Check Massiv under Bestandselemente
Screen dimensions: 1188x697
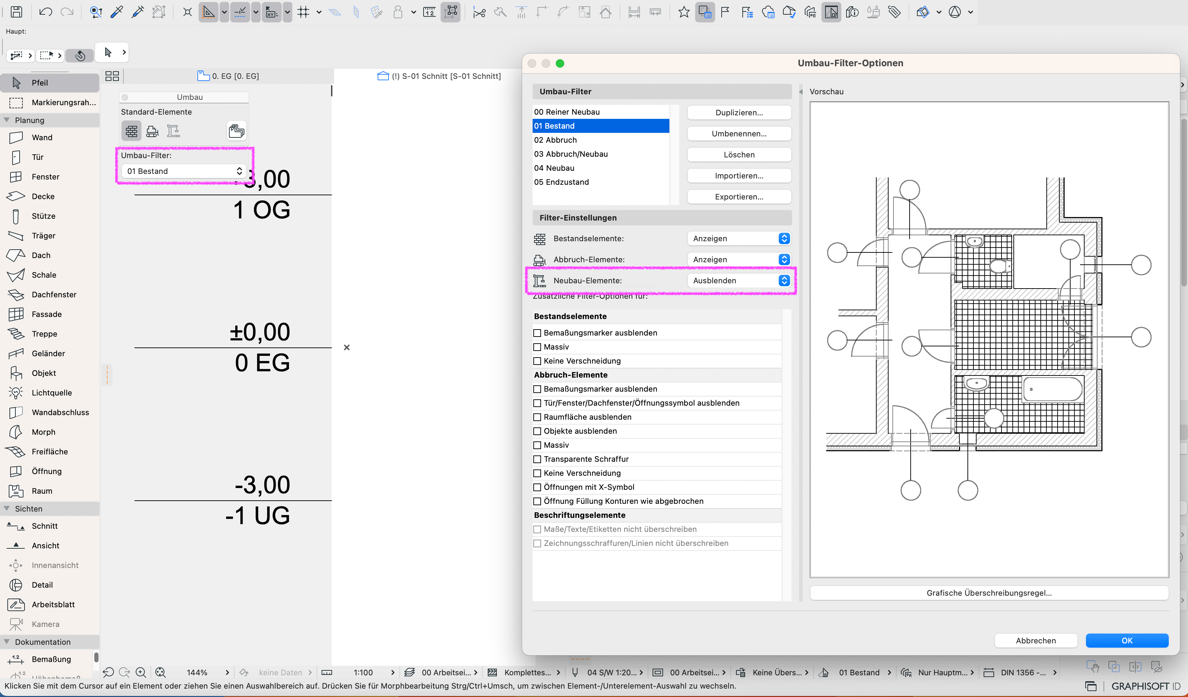pos(537,347)
